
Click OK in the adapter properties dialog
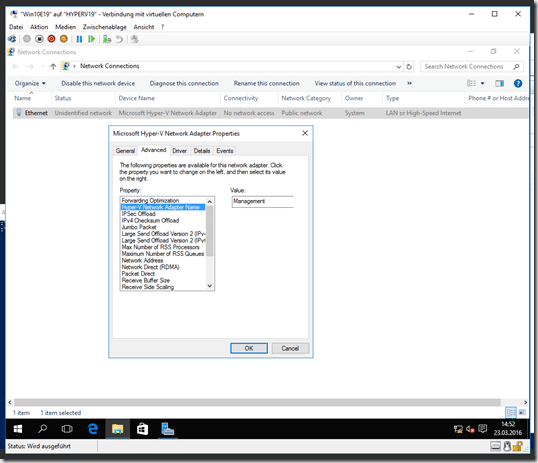(249, 348)
